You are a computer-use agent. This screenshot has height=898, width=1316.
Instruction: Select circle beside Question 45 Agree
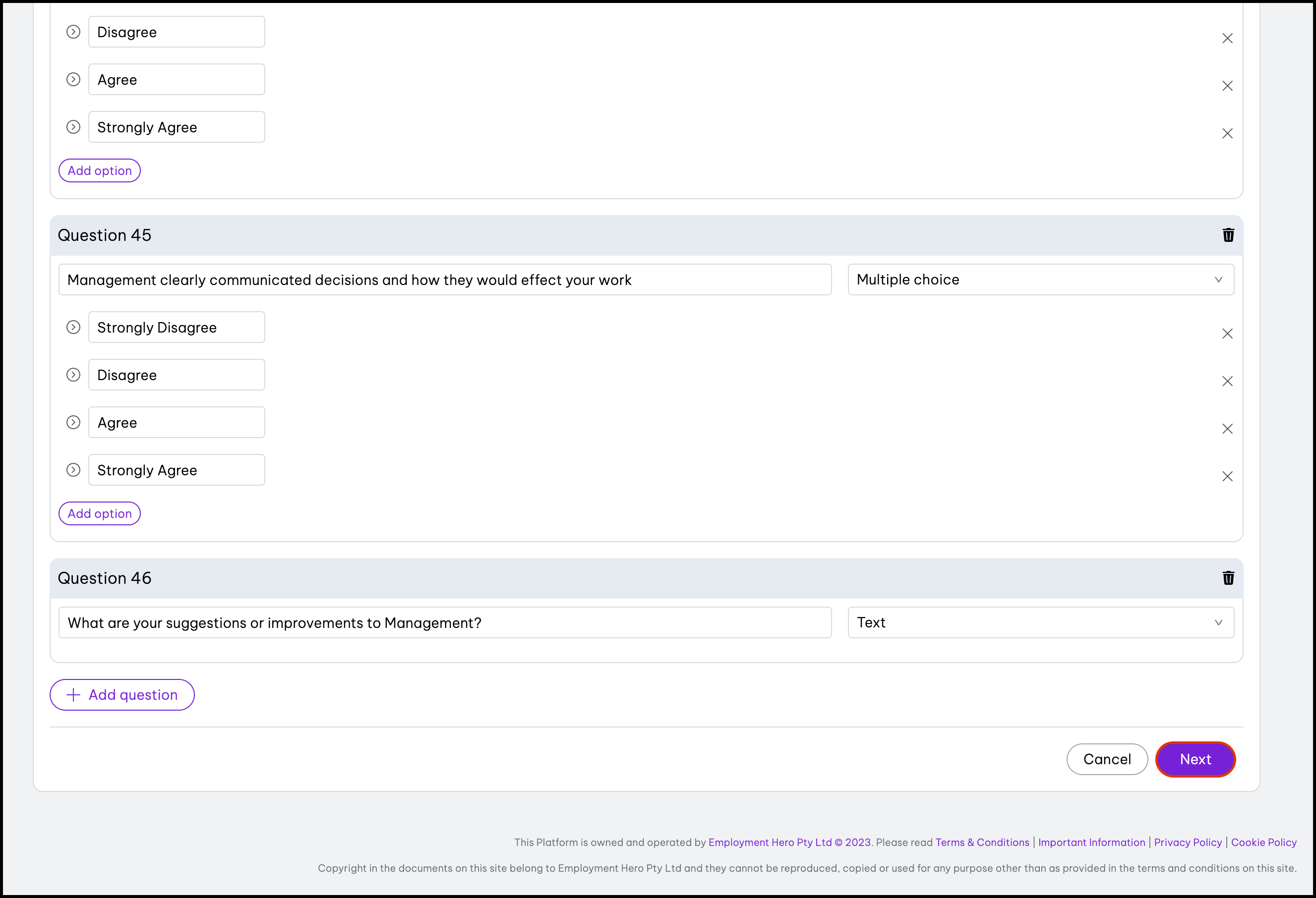73,422
